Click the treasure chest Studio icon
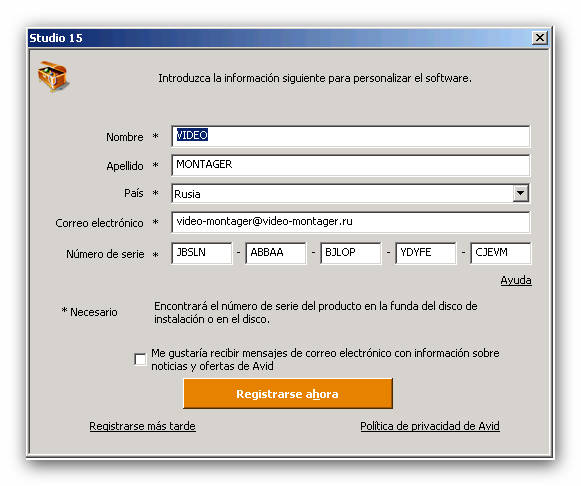The width and height of the screenshot is (581, 486). (53, 76)
